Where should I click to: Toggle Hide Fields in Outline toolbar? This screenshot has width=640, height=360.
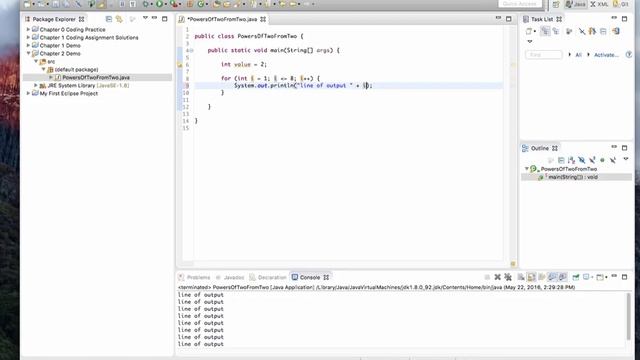click(x=582, y=160)
